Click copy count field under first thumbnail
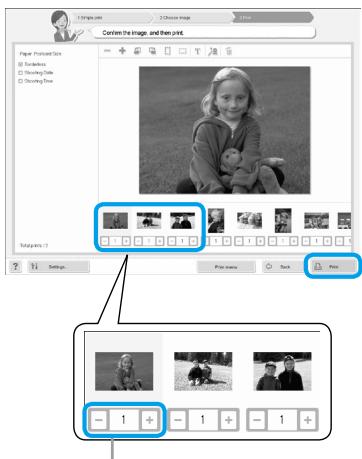 pos(115,241)
